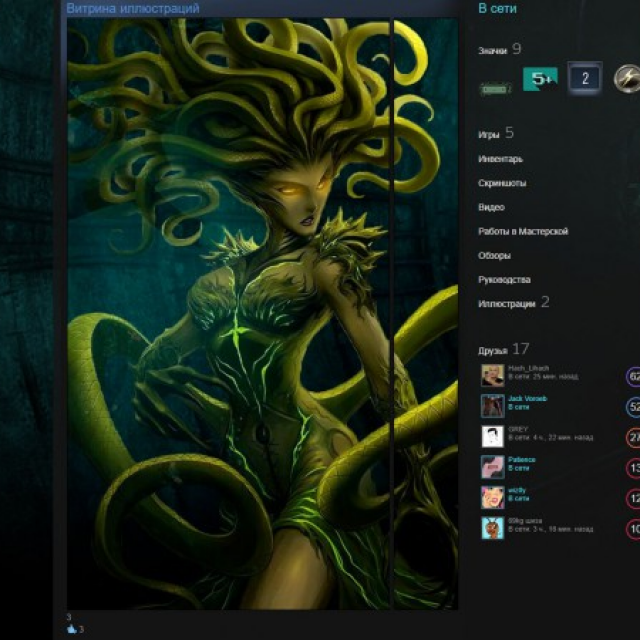Click the level 27 badge beside GREY
Screen dimensions: 640x640
(x=633, y=438)
